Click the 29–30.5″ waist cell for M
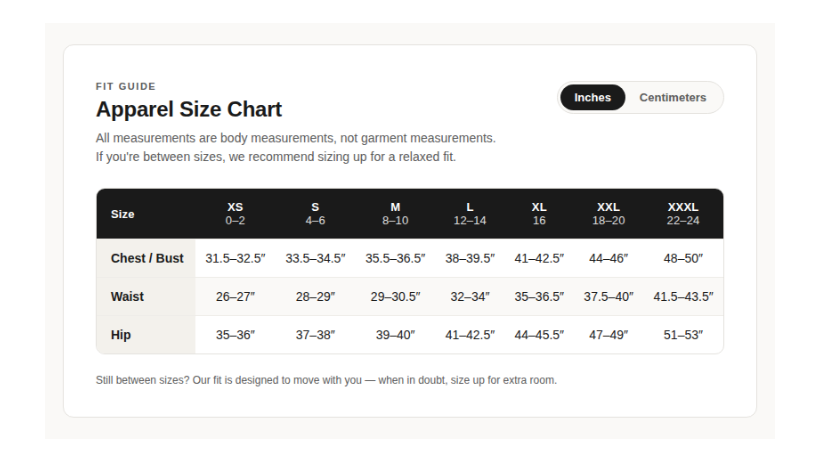 coord(395,297)
